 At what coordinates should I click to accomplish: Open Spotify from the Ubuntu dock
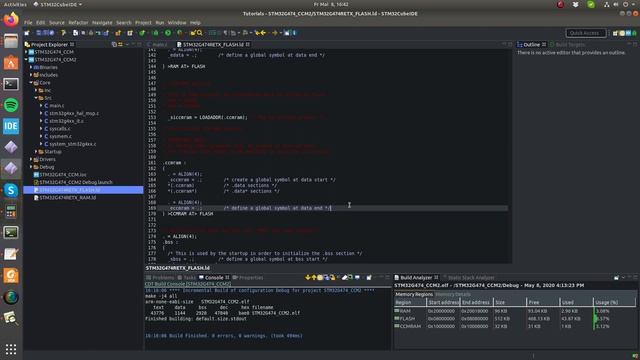[x=11, y=105]
